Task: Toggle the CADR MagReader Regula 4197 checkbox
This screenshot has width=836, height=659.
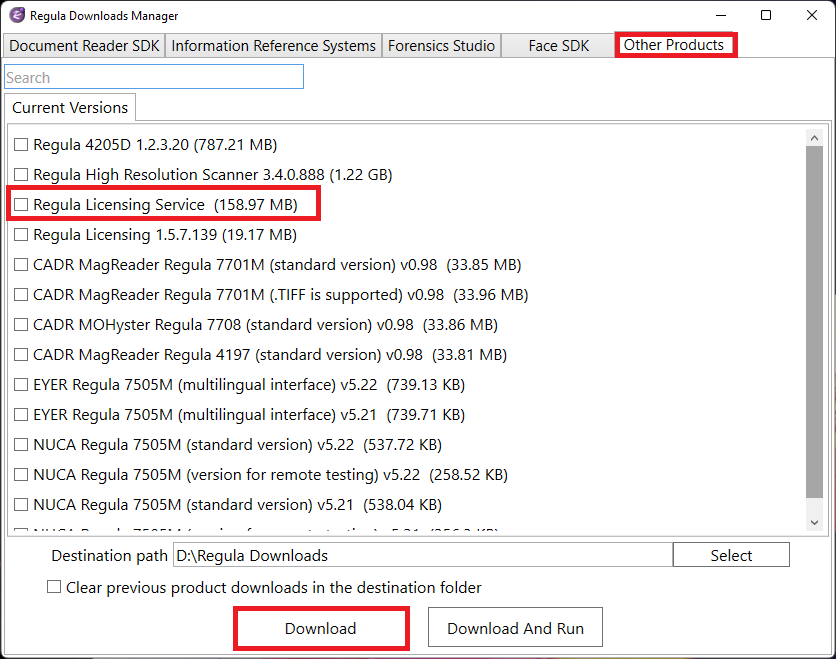Action: pos(21,355)
